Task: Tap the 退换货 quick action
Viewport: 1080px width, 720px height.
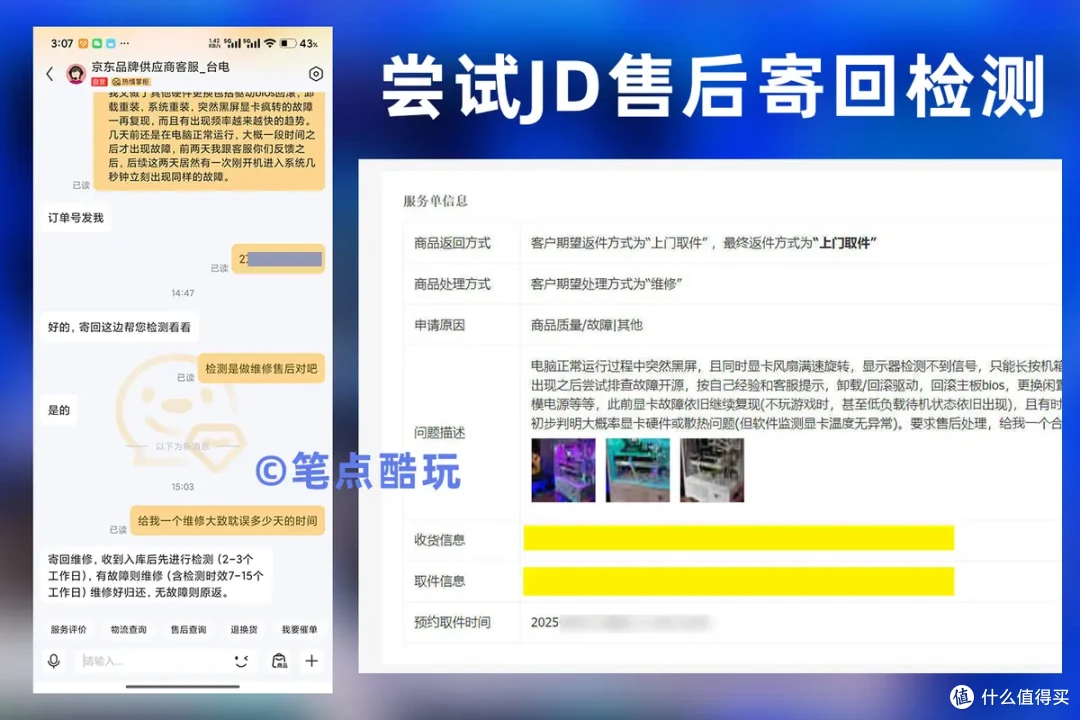Action: pos(244,629)
